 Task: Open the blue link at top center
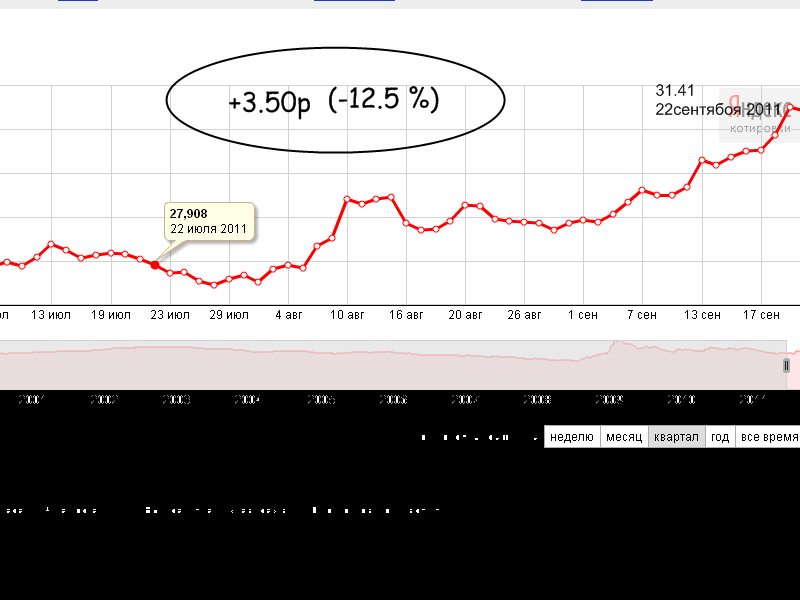354,2
